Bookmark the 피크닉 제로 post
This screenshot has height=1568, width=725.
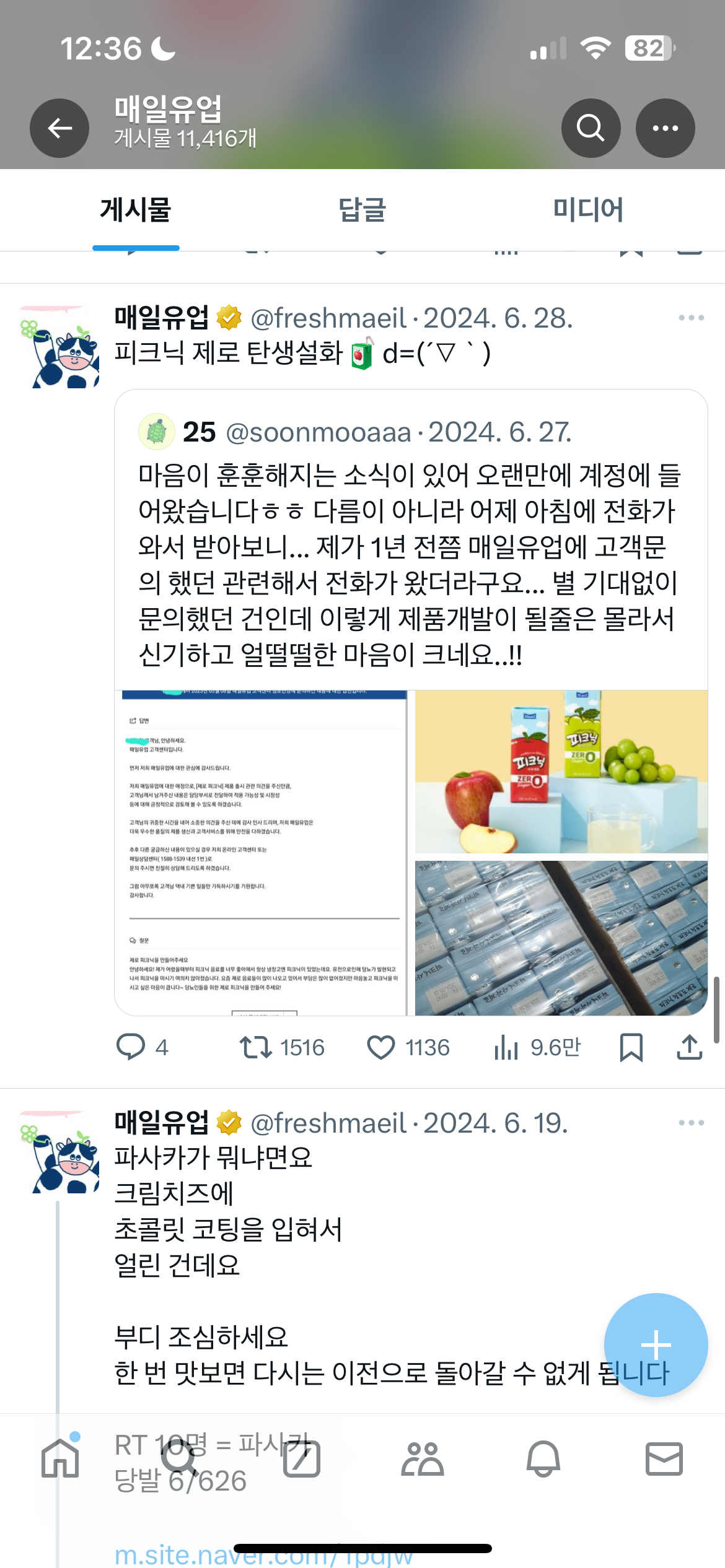631,1047
